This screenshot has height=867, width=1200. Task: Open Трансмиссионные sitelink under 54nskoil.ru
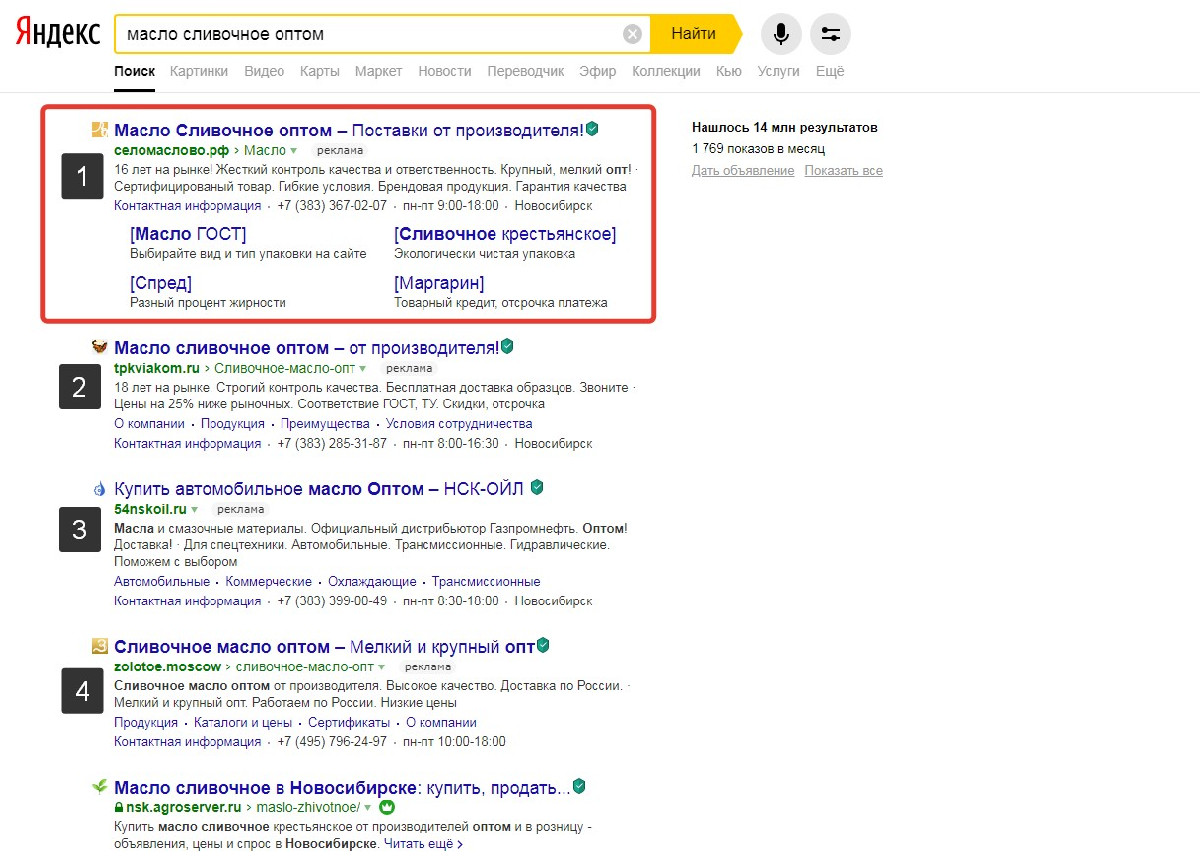[x=486, y=582]
